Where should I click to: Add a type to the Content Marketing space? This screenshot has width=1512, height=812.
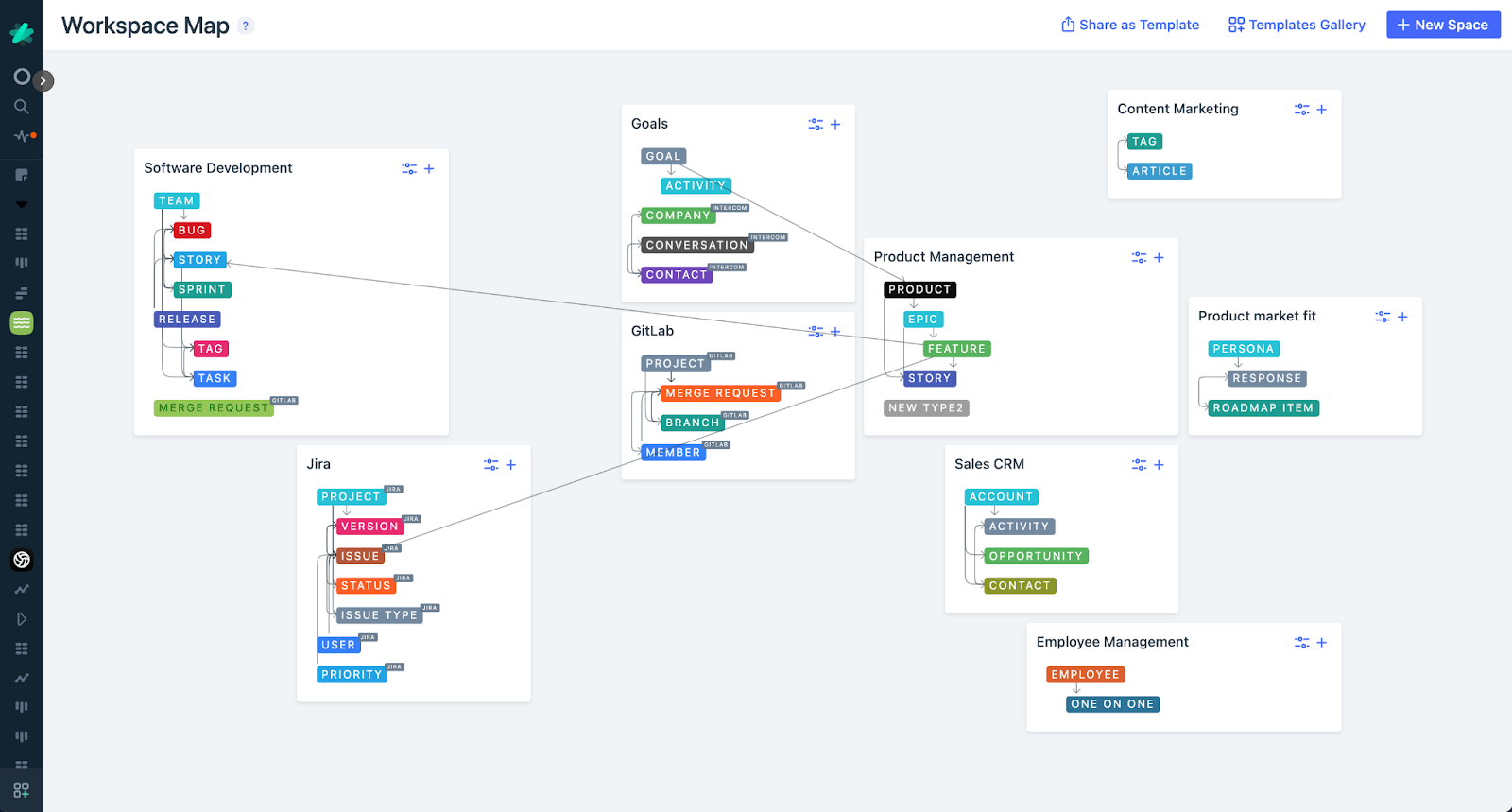[1322, 110]
